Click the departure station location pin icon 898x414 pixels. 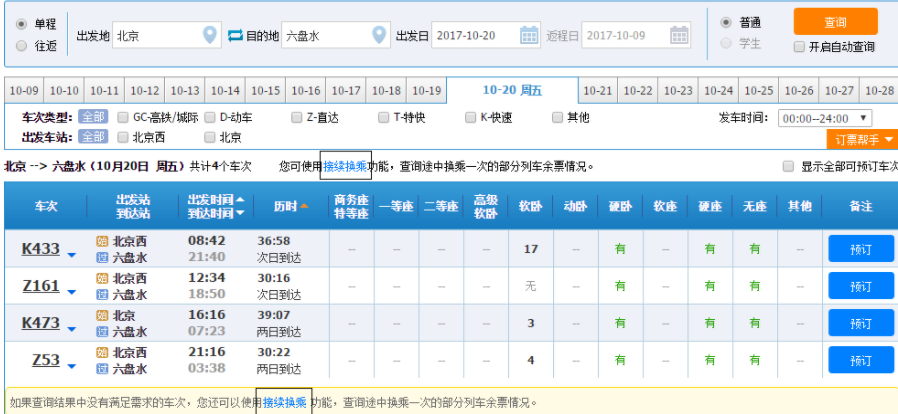click(210, 35)
